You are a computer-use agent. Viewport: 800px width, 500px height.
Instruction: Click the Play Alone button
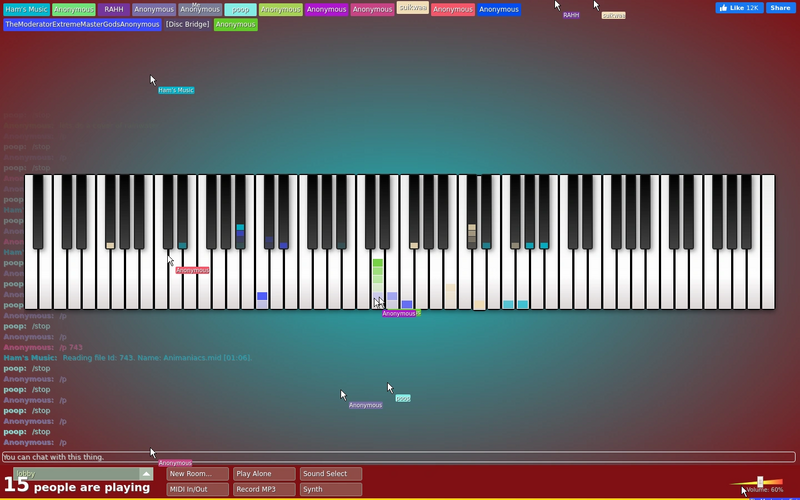click(264, 473)
